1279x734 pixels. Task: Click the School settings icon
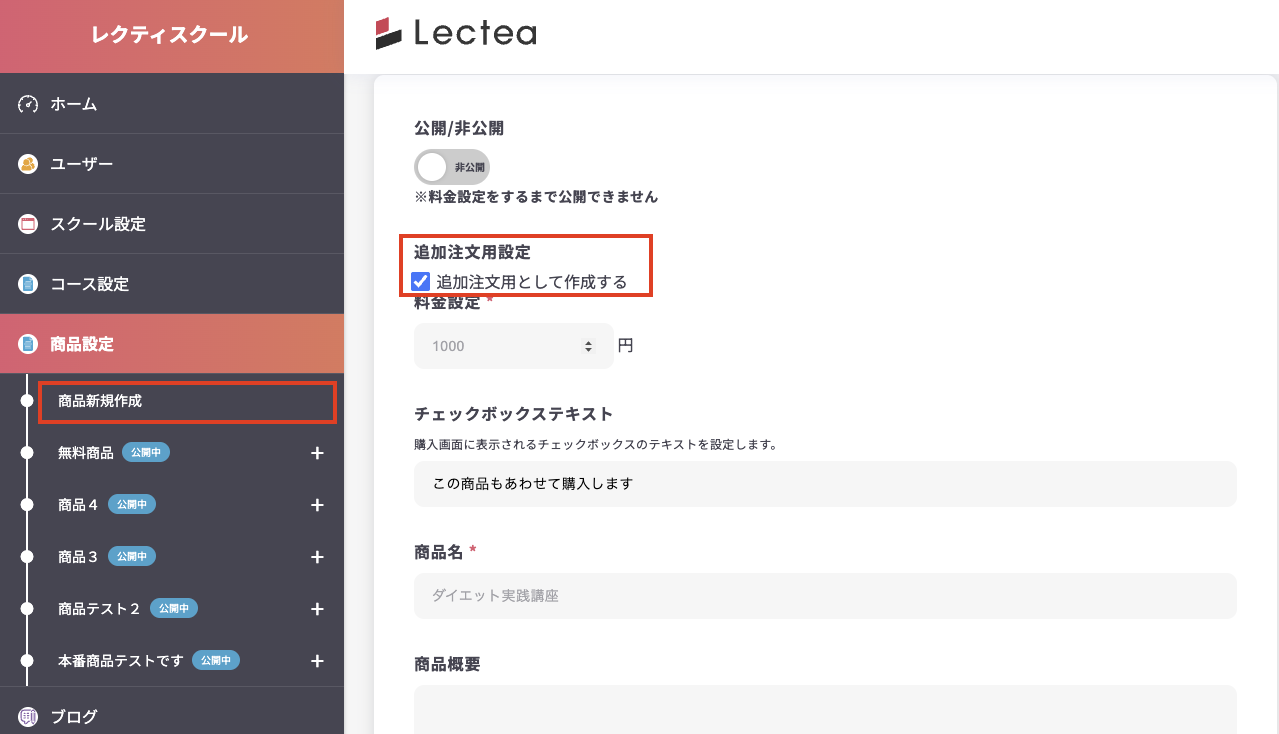point(28,224)
